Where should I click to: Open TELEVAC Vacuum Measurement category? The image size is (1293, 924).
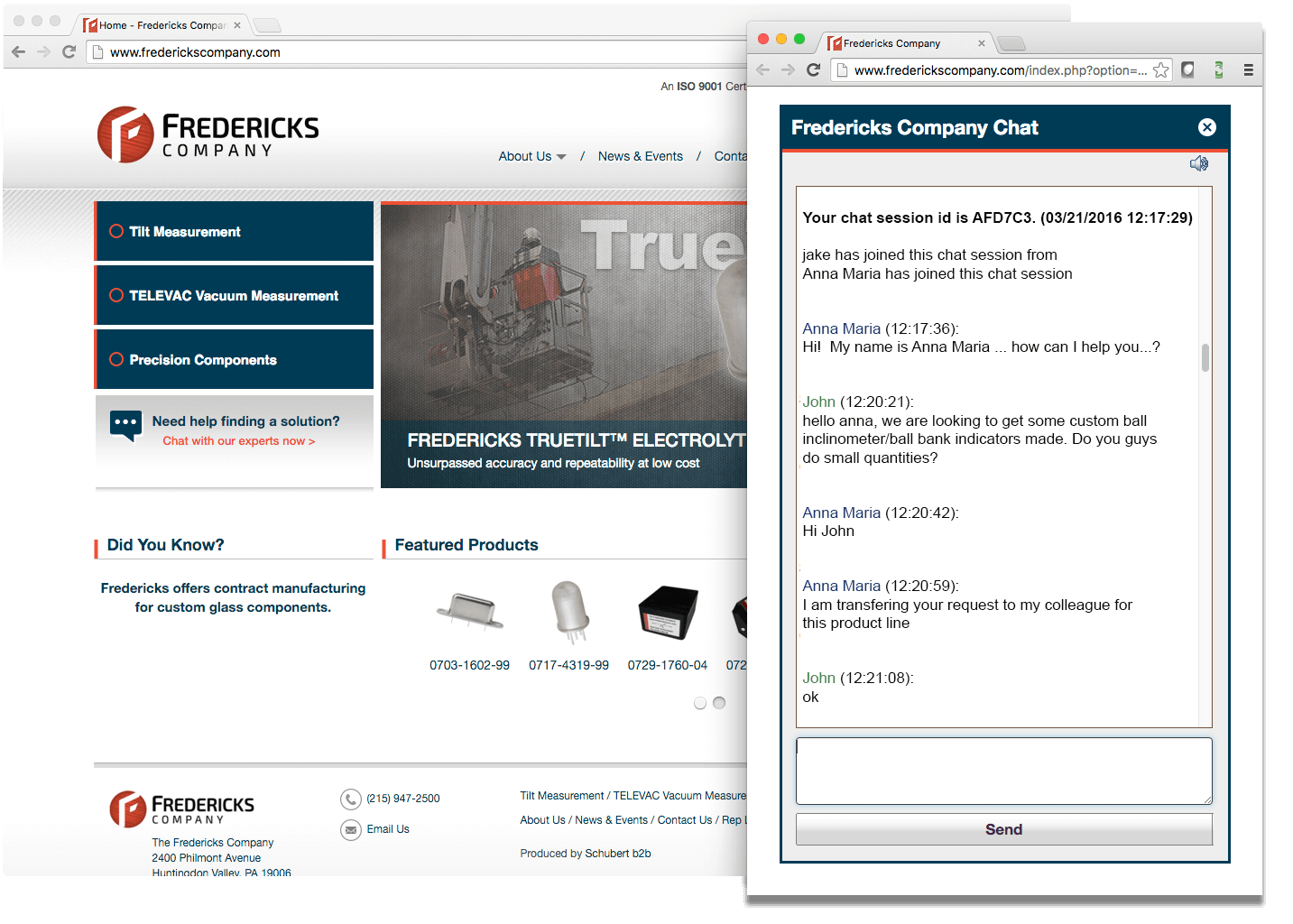pos(235,296)
